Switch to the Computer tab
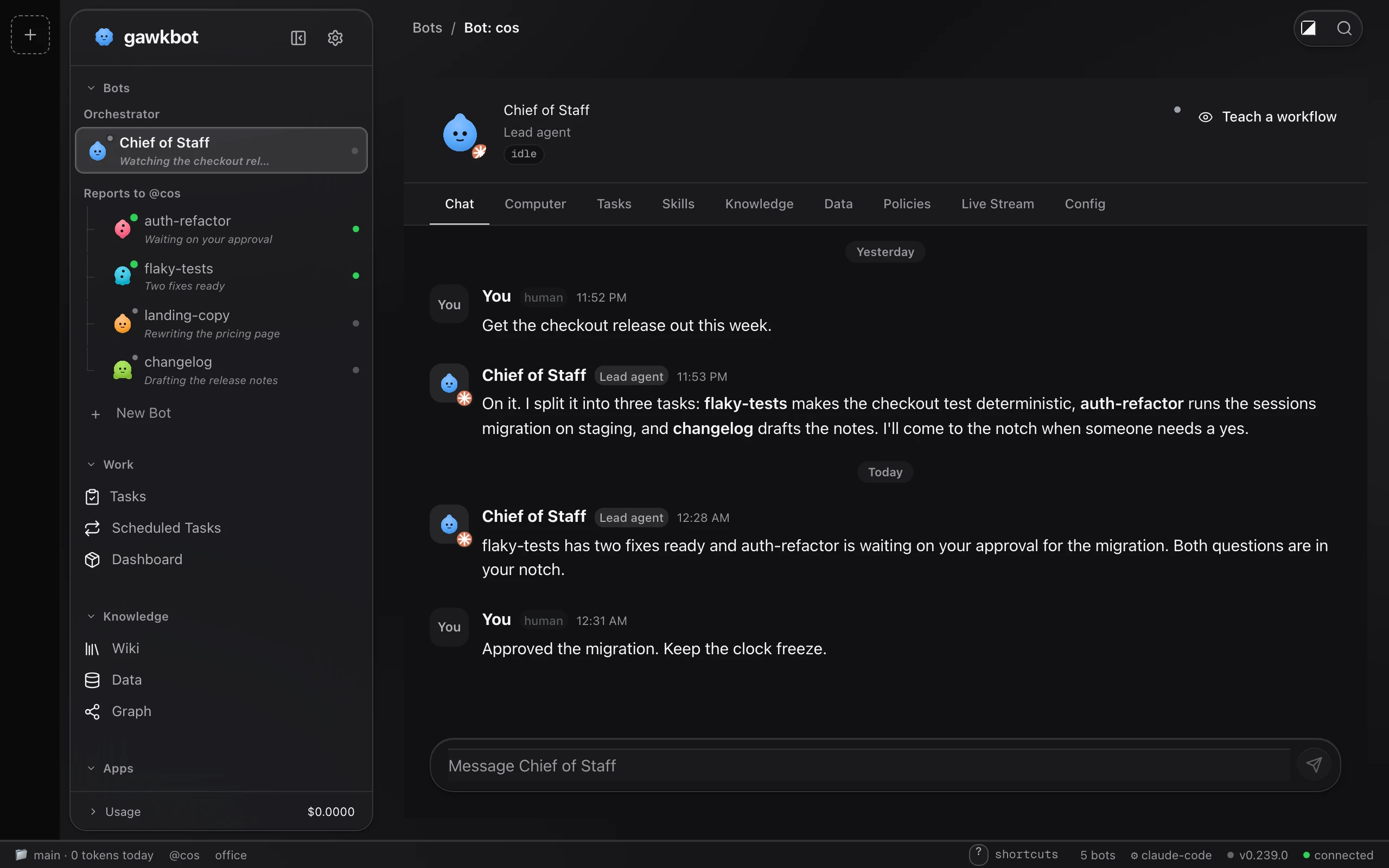Viewport: 1389px width, 868px height. [x=535, y=204]
